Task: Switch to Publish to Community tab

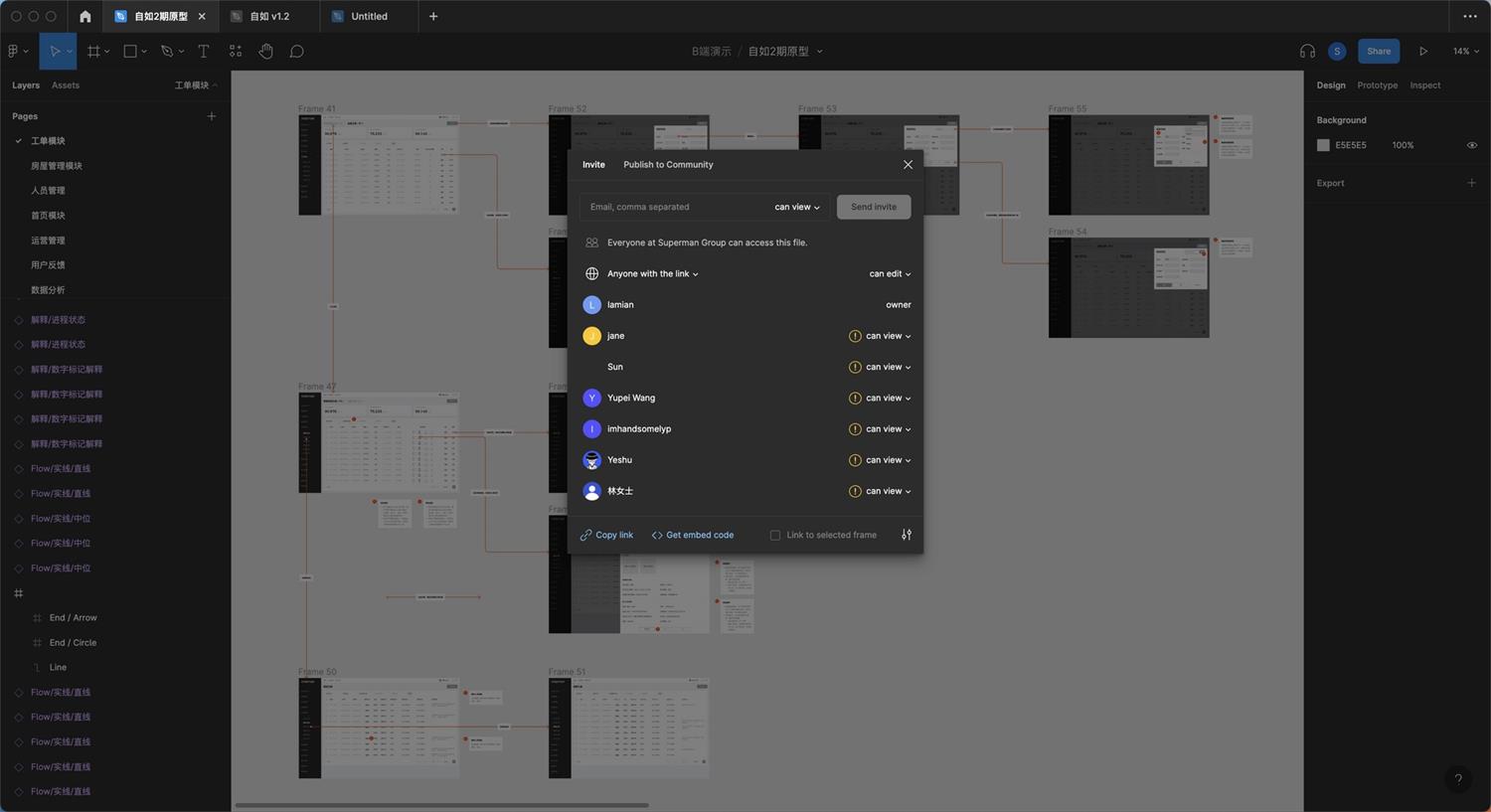Action: 668,165
